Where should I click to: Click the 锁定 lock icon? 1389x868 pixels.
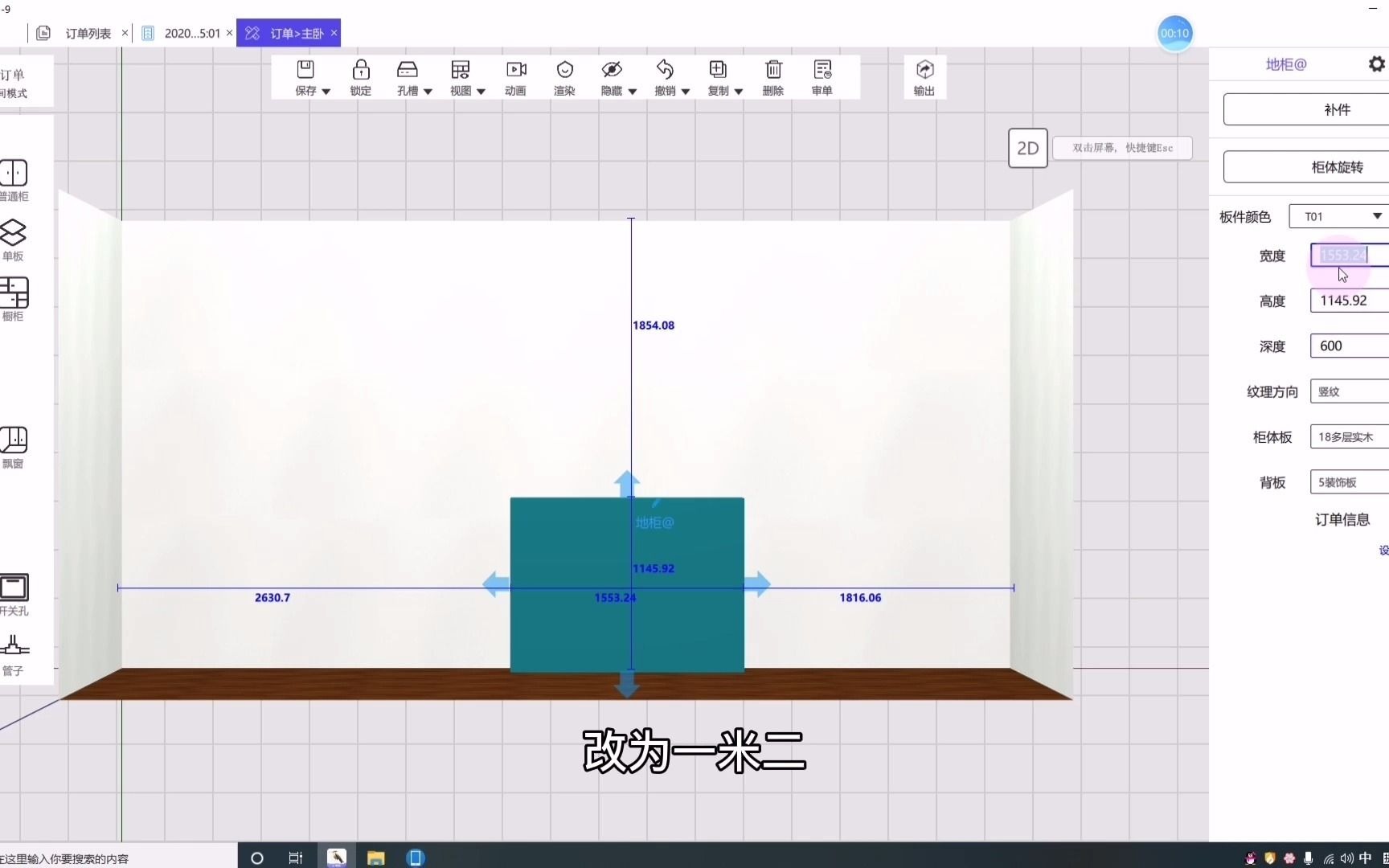tap(361, 69)
